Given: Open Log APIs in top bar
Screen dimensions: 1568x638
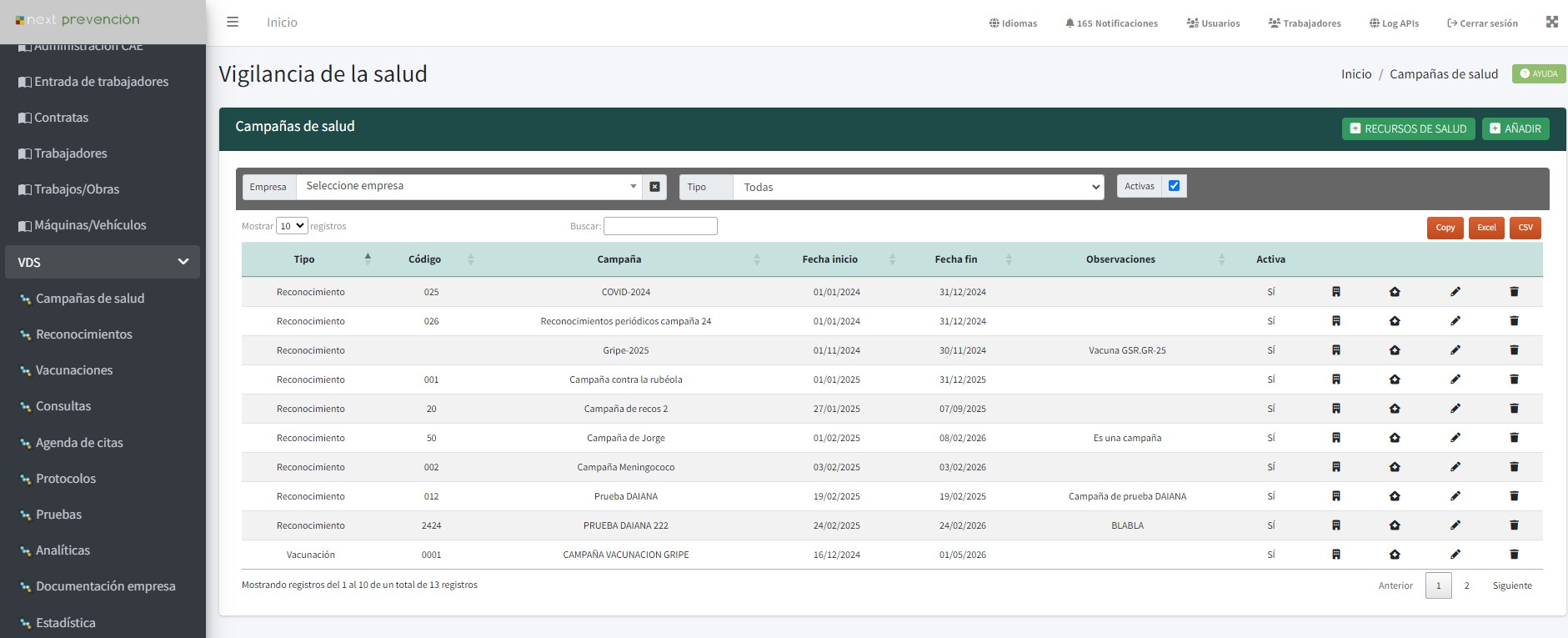Looking at the screenshot, I should pos(1394,23).
